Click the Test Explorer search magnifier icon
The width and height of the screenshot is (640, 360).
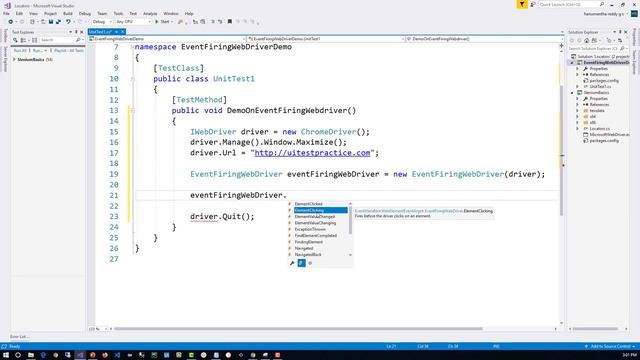pyautogui.click(x=78, y=40)
